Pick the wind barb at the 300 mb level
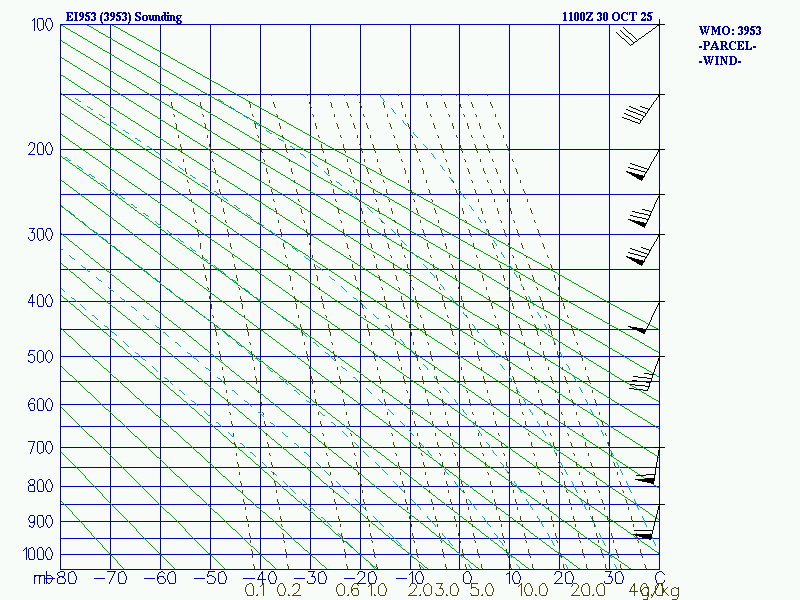Image resolution: width=800 pixels, height=600 pixels. click(x=643, y=249)
